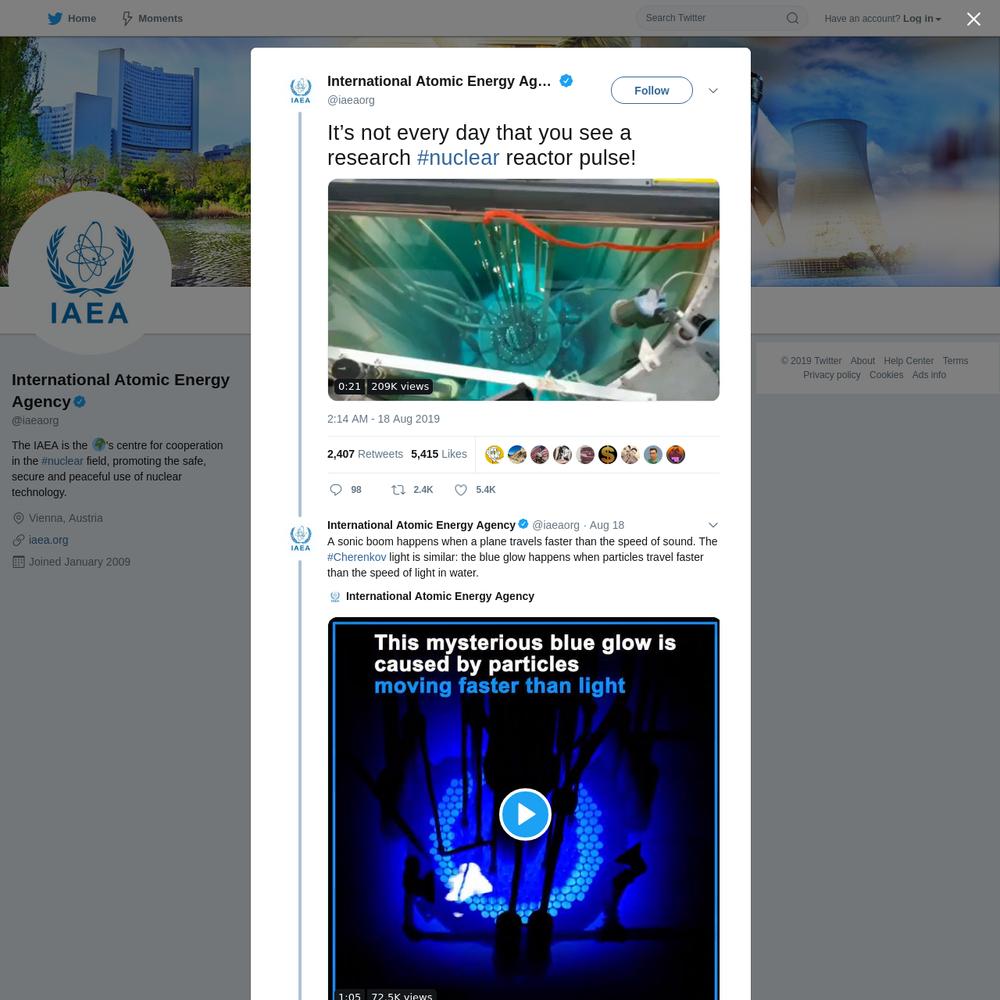Click the Moments lightning bolt icon
The image size is (1000, 1000).
click(127, 18)
